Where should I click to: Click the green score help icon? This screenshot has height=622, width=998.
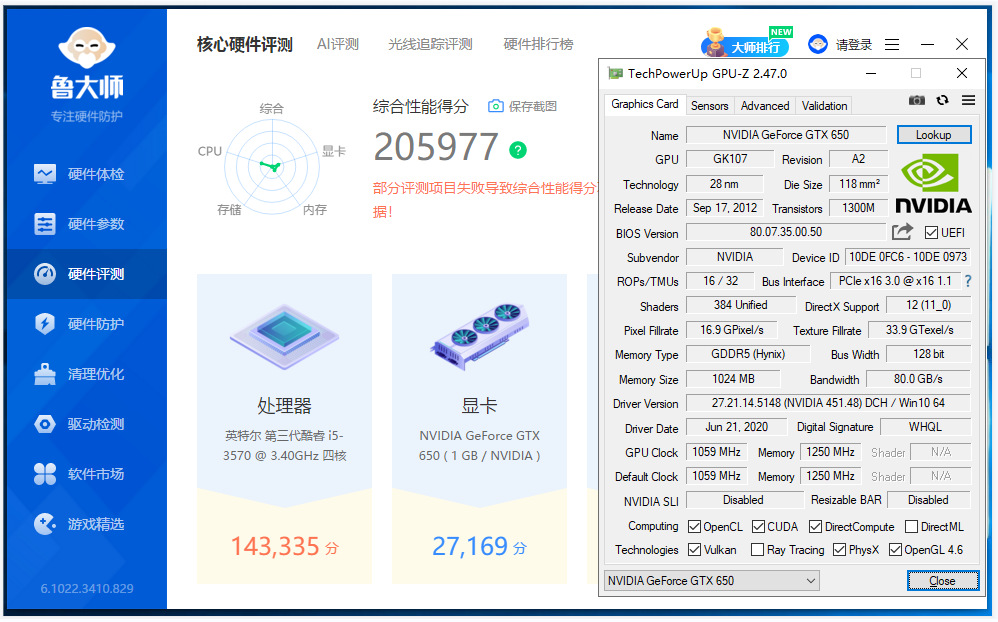[x=517, y=150]
